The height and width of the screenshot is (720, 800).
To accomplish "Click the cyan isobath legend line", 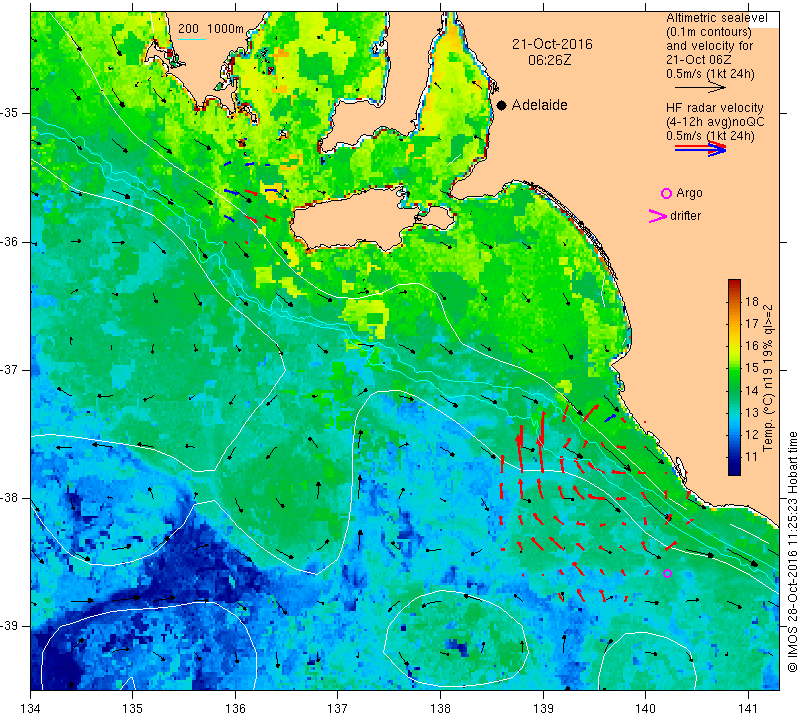I will click(192, 39).
